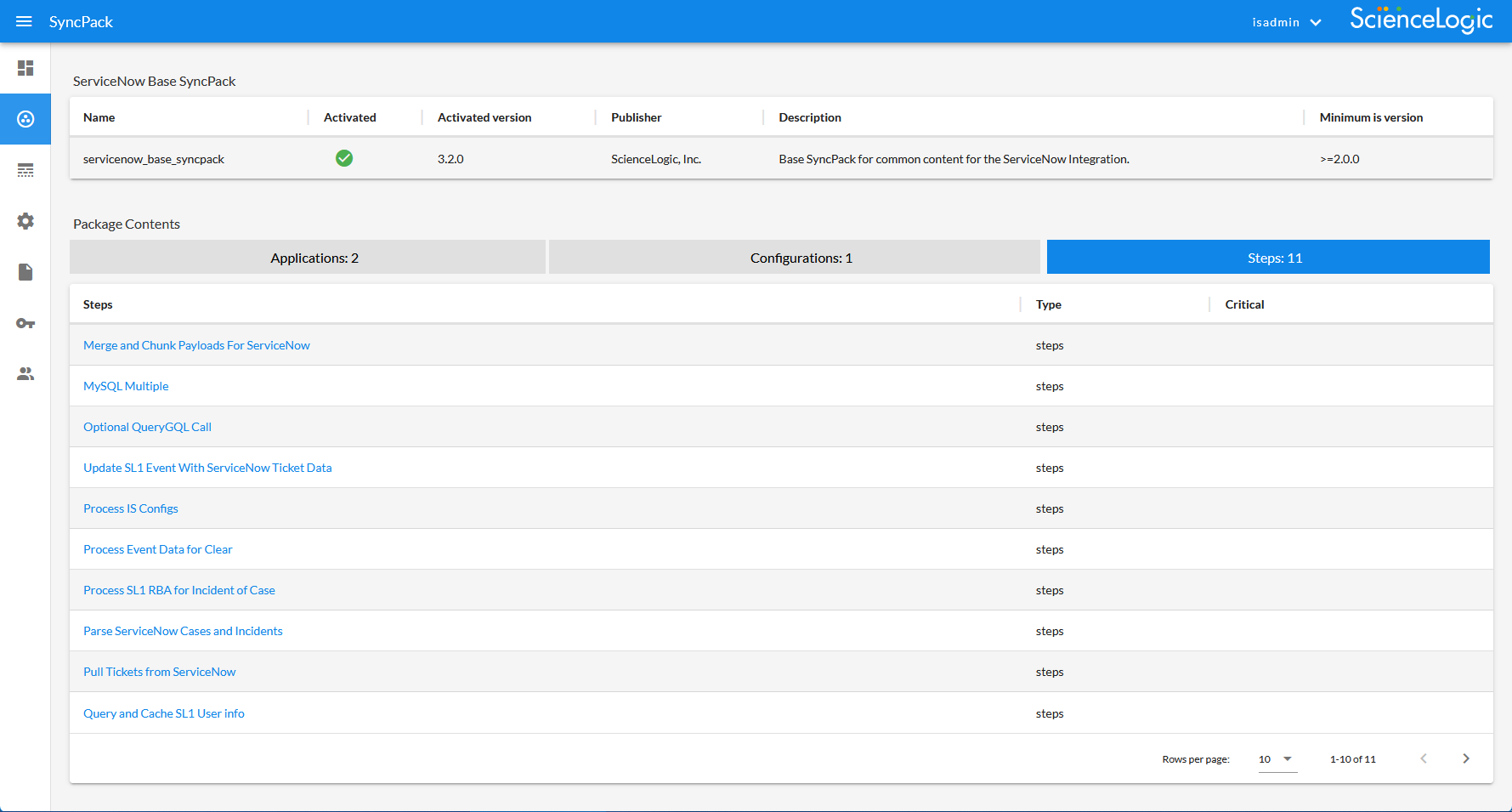
Task: Open the Configurations gear icon
Action: click(x=25, y=221)
